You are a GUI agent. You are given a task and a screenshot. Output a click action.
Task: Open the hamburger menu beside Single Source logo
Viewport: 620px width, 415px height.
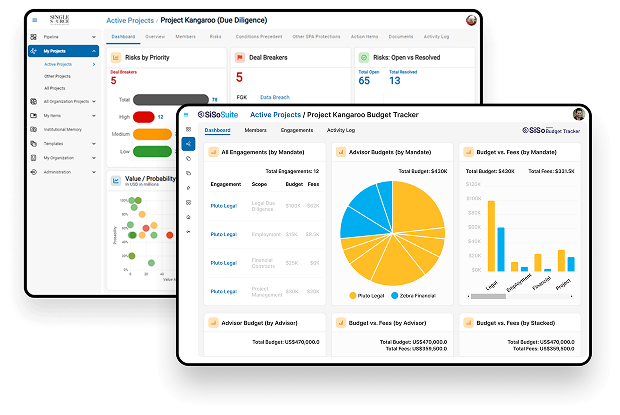[x=35, y=20]
